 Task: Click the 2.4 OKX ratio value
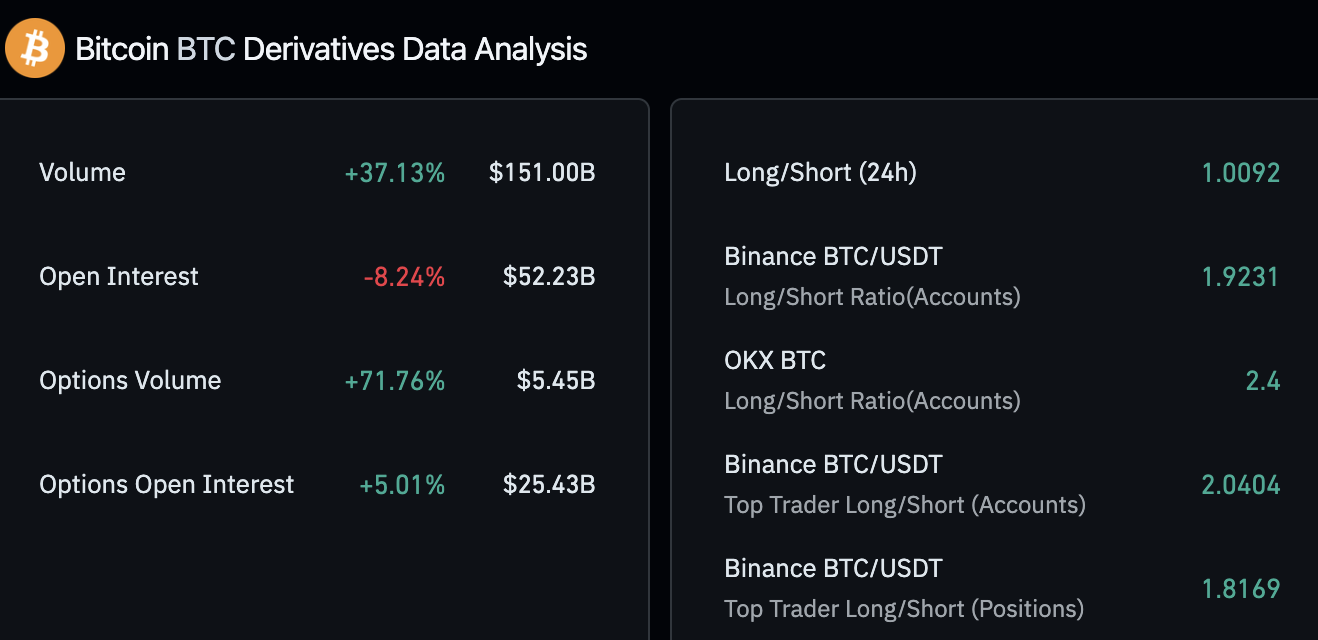point(1262,380)
